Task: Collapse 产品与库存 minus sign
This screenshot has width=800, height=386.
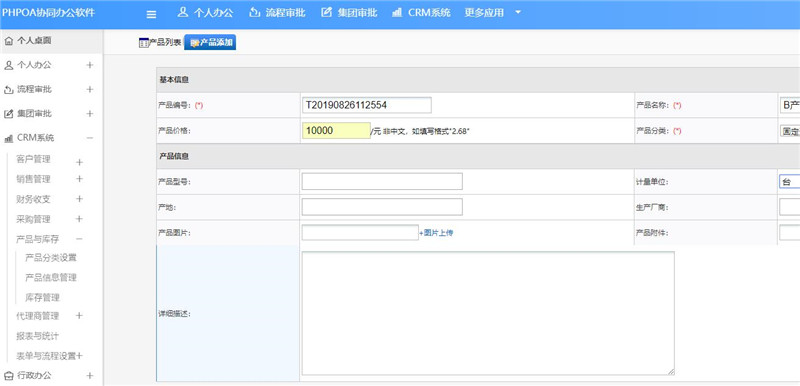Action: (x=79, y=239)
